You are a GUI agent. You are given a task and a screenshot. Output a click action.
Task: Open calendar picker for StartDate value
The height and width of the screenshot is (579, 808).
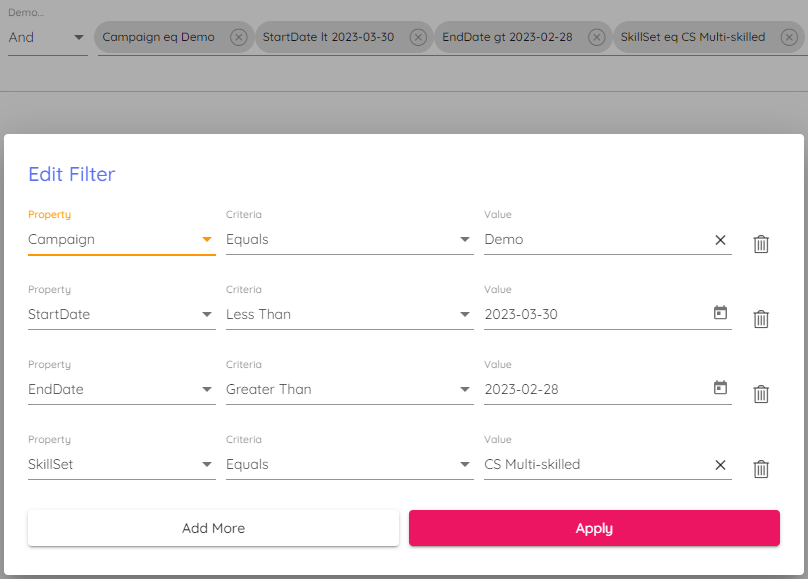pos(720,313)
